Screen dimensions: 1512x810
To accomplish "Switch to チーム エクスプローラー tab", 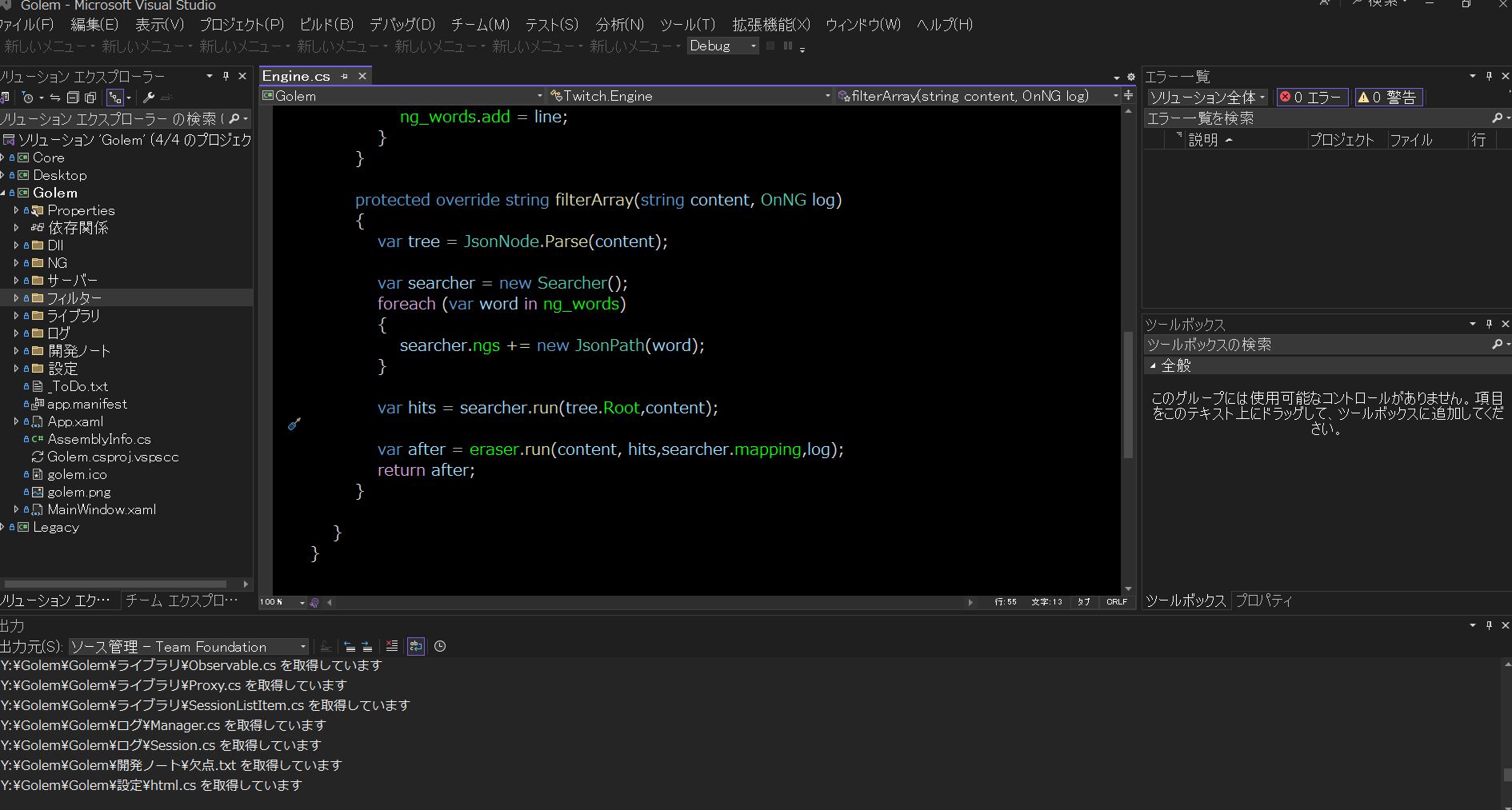I will click(182, 601).
